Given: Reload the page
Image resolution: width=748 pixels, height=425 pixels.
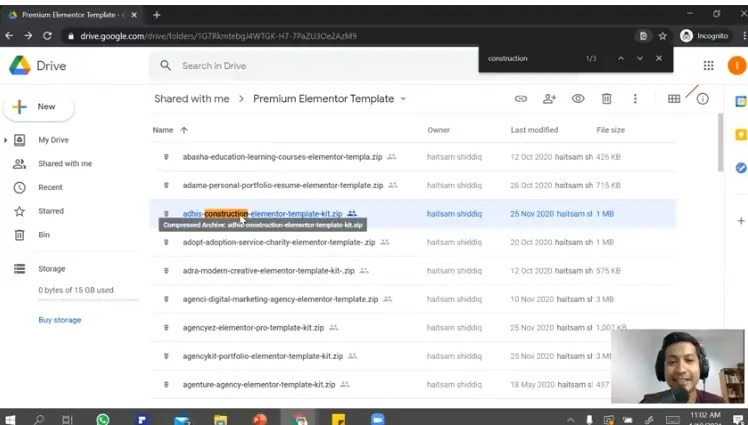Looking at the screenshot, I should pyautogui.click(x=47, y=36).
